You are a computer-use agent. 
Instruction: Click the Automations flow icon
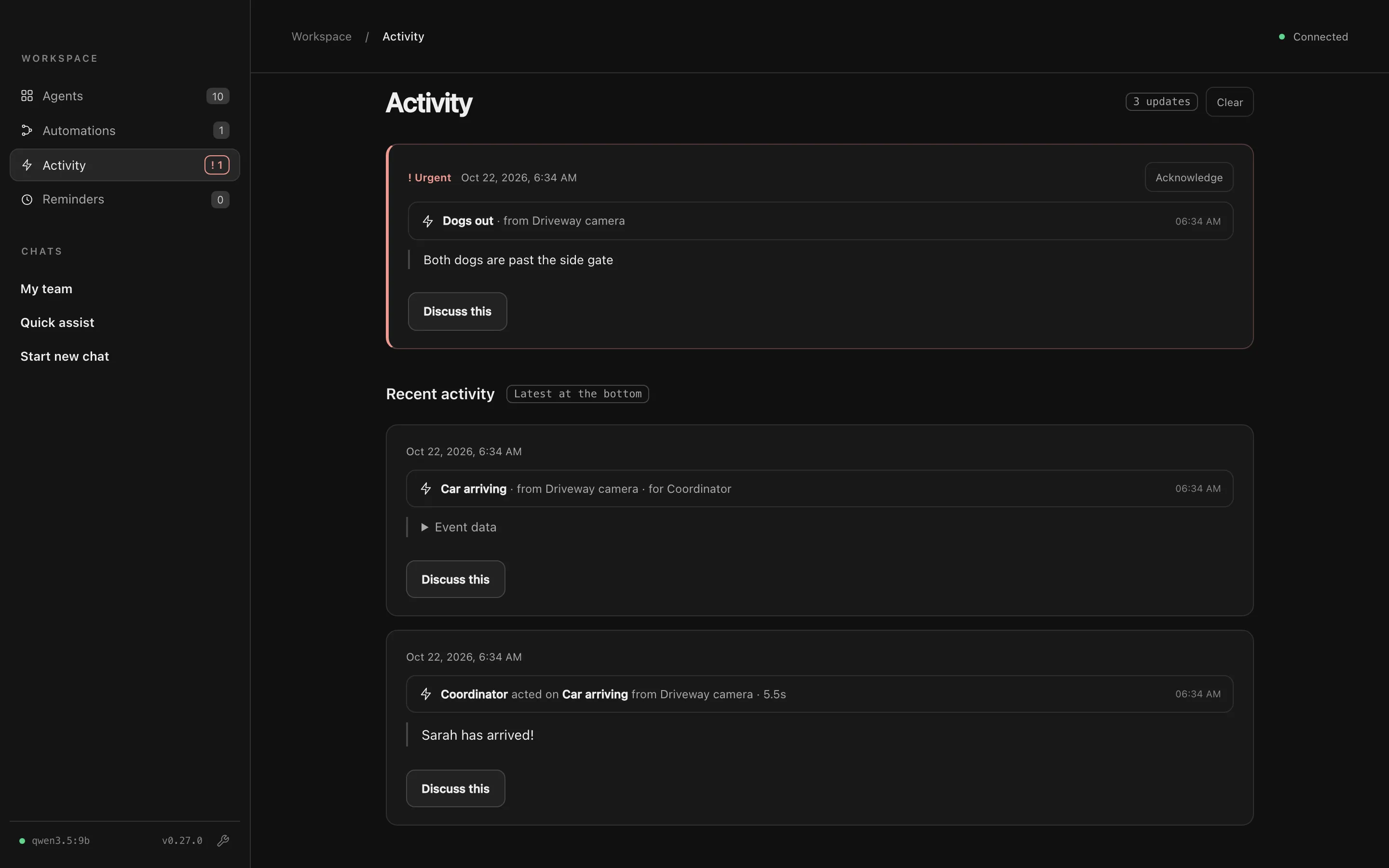(27, 130)
